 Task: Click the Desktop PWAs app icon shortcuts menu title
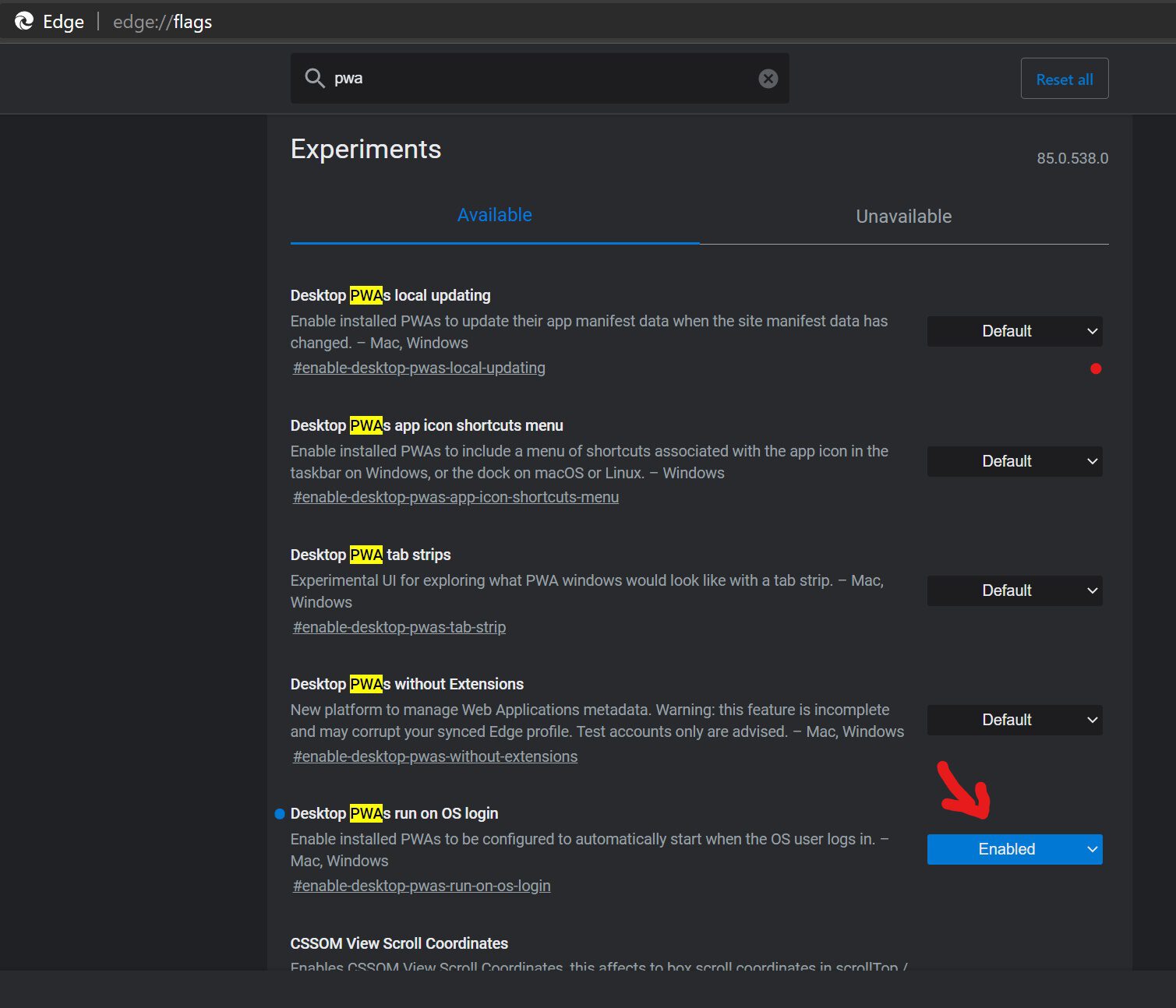(x=426, y=425)
